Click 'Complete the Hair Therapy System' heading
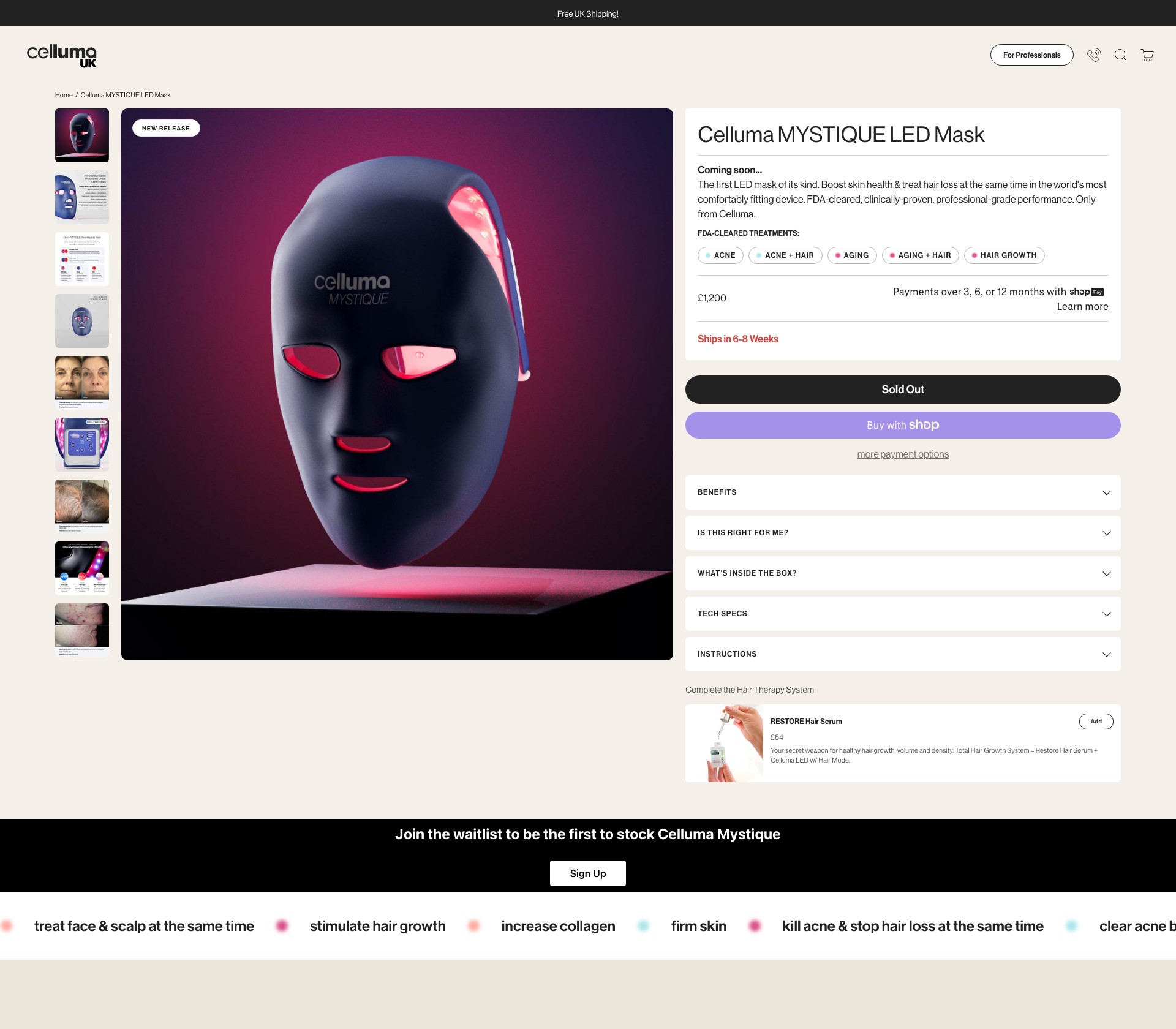Image resolution: width=1176 pixels, height=1029 pixels. pyautogui.click(x=750, y=690)
